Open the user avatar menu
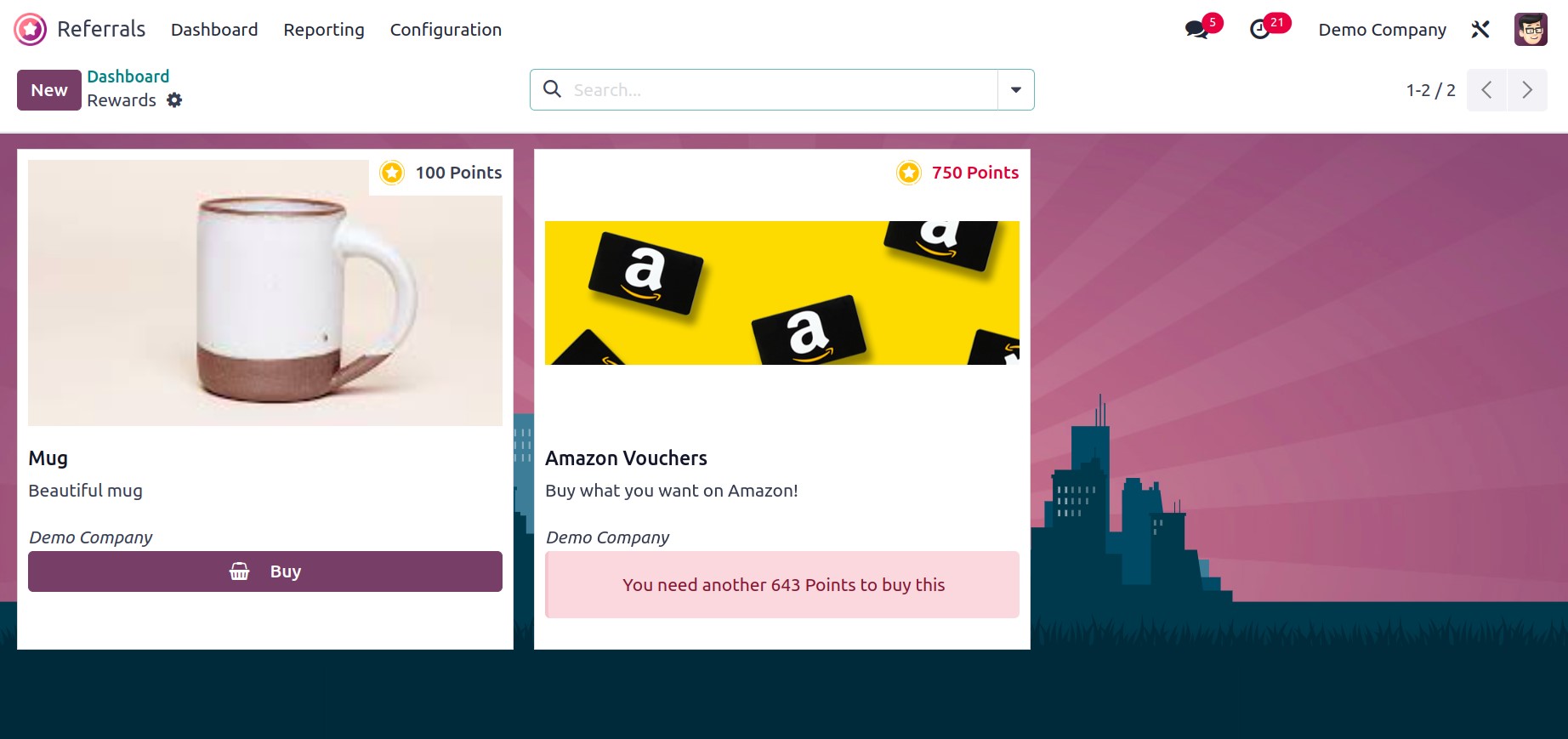Screen dimensions: 1568x739 (x=1531, y=30)
